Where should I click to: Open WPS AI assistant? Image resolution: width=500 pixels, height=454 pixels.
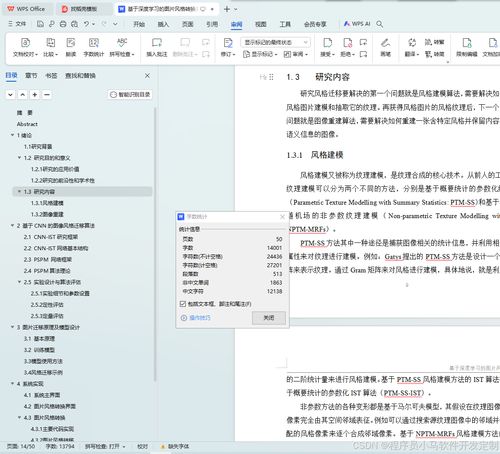click(357, 24)
